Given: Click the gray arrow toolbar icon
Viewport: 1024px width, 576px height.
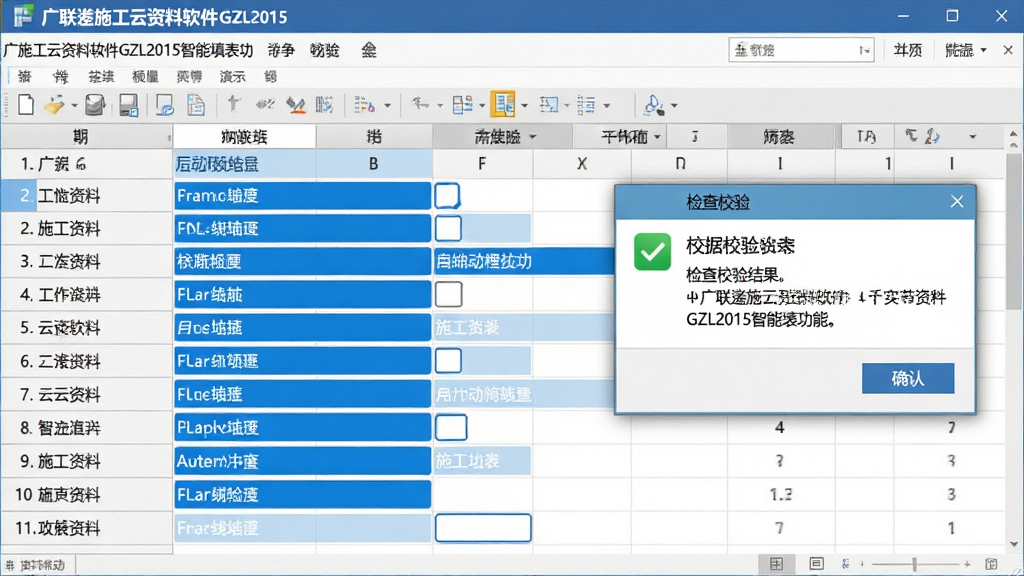Looking at the screenshot, I should (x=420, y=104).
